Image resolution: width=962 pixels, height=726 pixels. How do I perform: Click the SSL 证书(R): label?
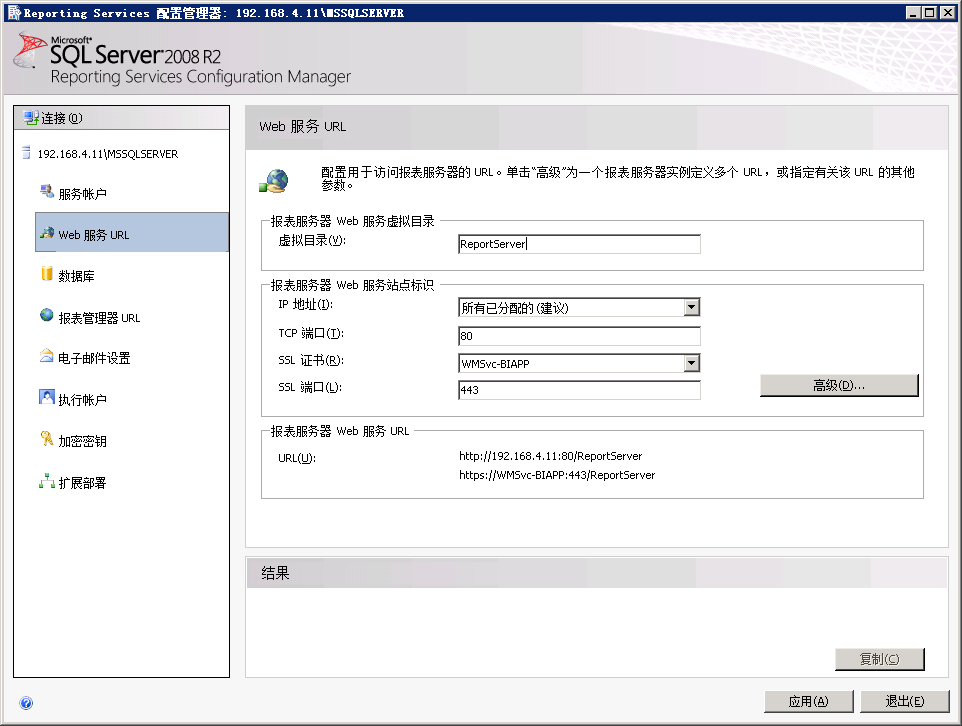311,360
